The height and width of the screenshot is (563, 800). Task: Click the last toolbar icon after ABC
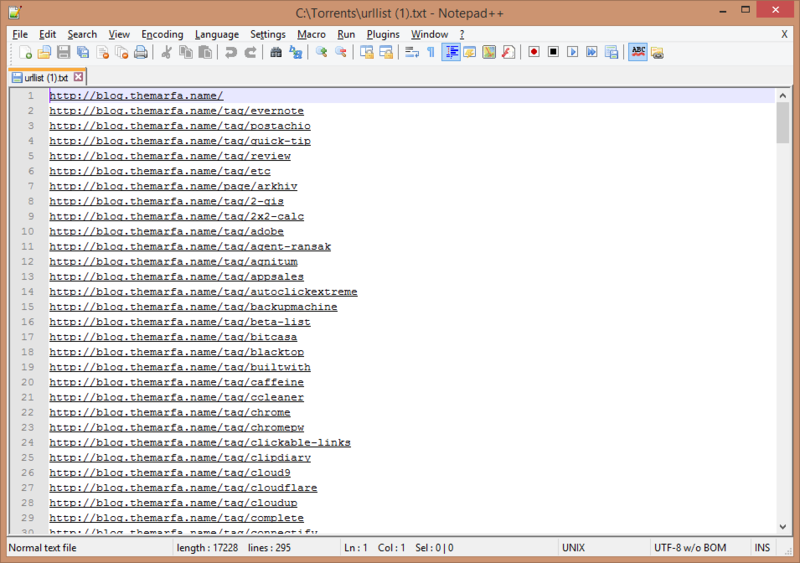(x=657, y=52)
